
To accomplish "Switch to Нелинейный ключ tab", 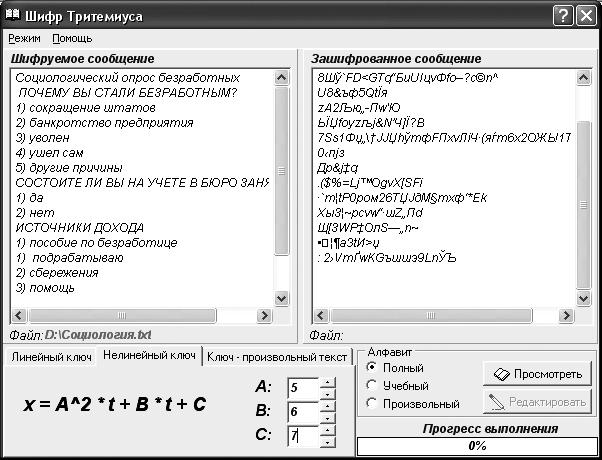I will click(x=149, y=355).
